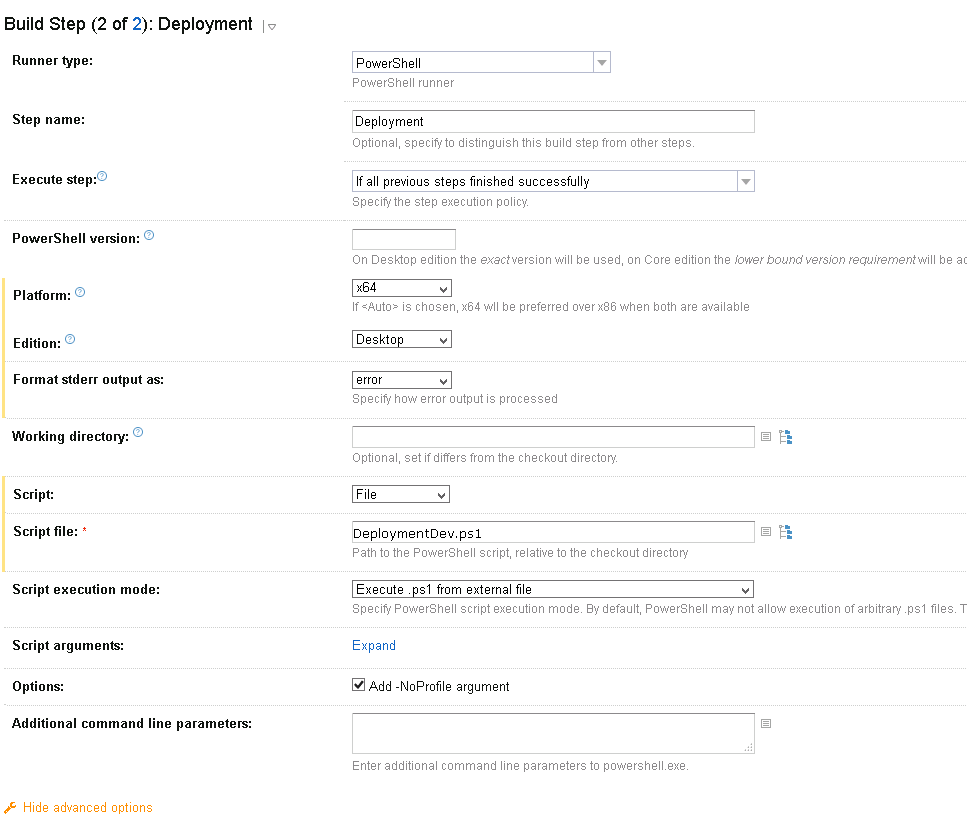967x814 pixels.
Task: Click the Additional command line parameters textarea
Action: 553,733
